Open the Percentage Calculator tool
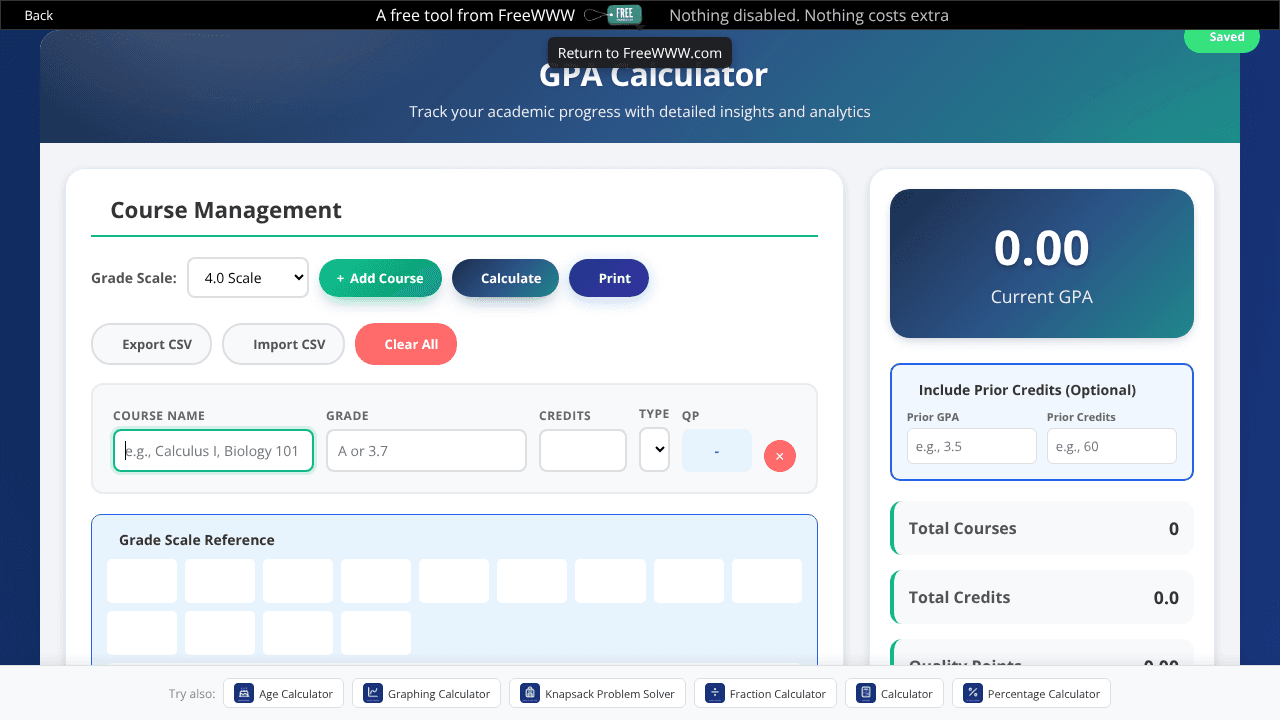The width and height of the screenshot is (1280, 720). tap(1031, 693)
